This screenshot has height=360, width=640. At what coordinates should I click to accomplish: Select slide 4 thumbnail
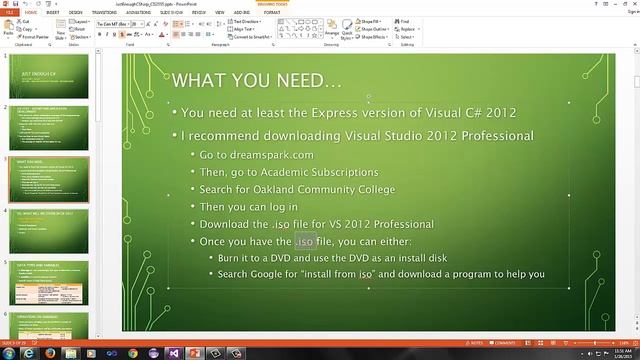tap(49, 231)
